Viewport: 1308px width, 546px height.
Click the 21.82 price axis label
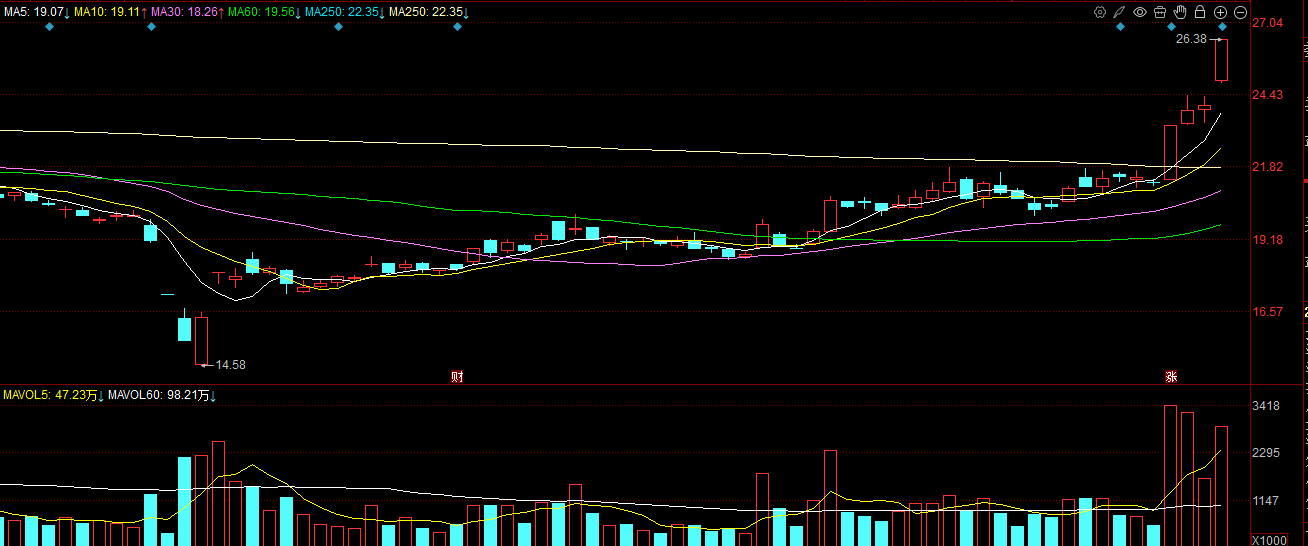pyautogui.click(x=1268, y=167)
